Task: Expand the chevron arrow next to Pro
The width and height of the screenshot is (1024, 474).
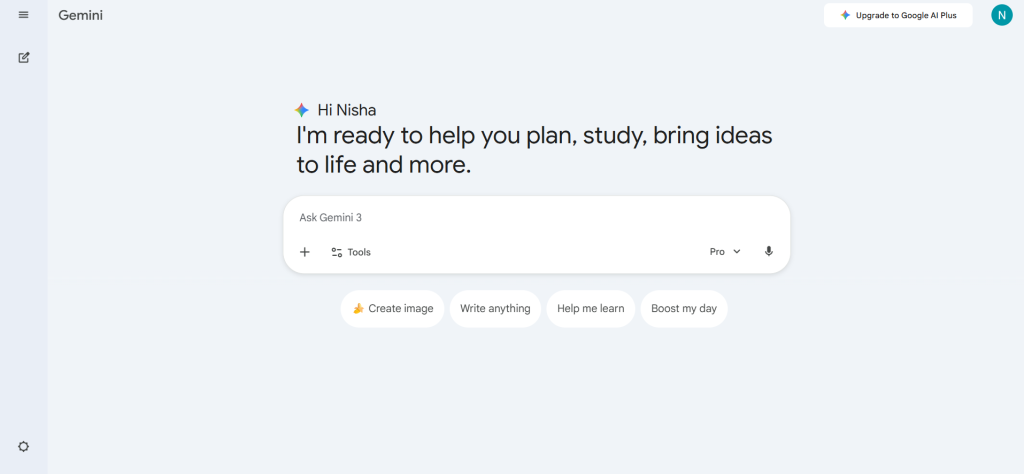Action: pyautogui.click(x=737, y=252)
